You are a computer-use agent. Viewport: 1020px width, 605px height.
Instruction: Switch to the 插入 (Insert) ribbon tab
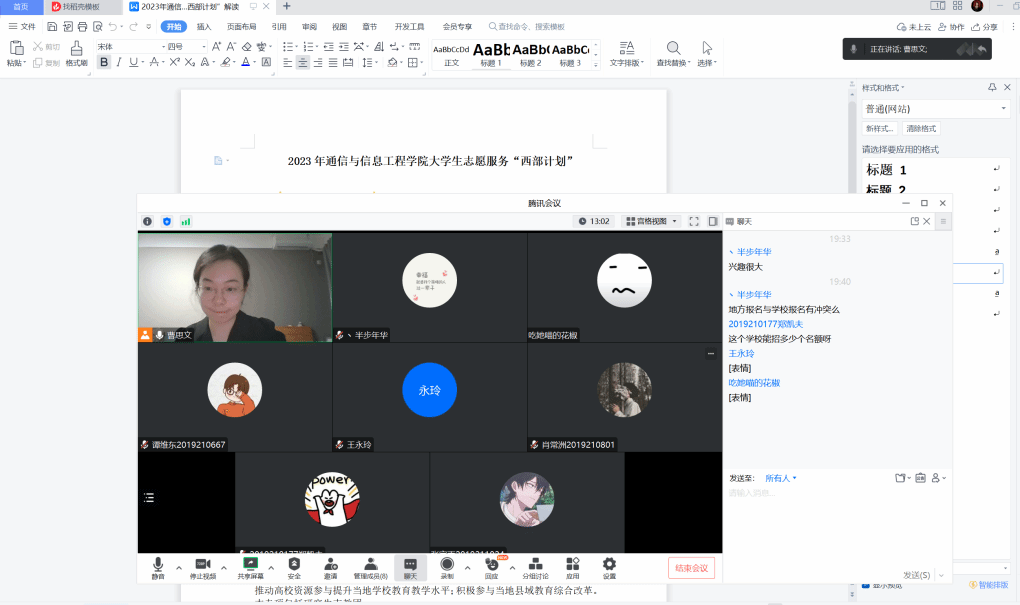pos(204,27)
